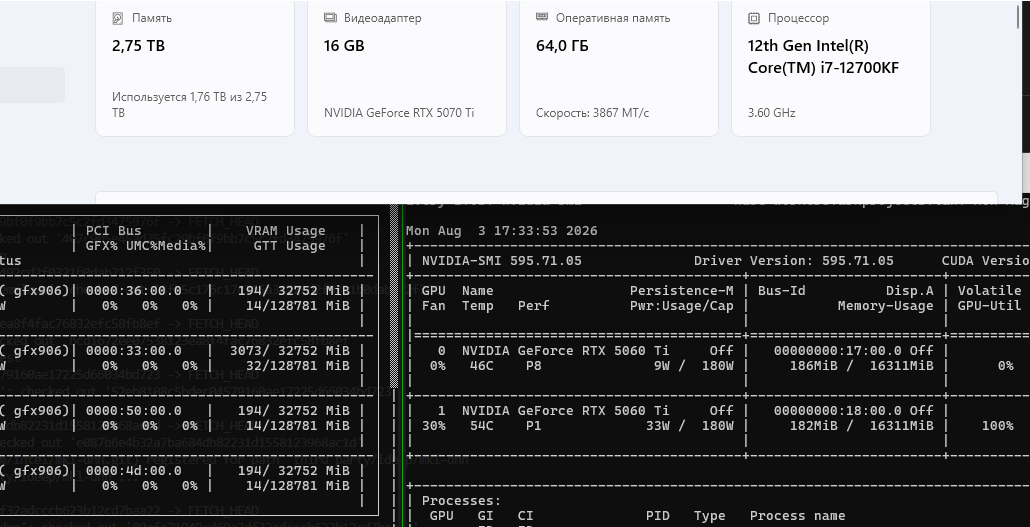Click the '33W / 180W' power reading
The width and height of the screenshot is (1030, 527).
[x=690, y=426]
